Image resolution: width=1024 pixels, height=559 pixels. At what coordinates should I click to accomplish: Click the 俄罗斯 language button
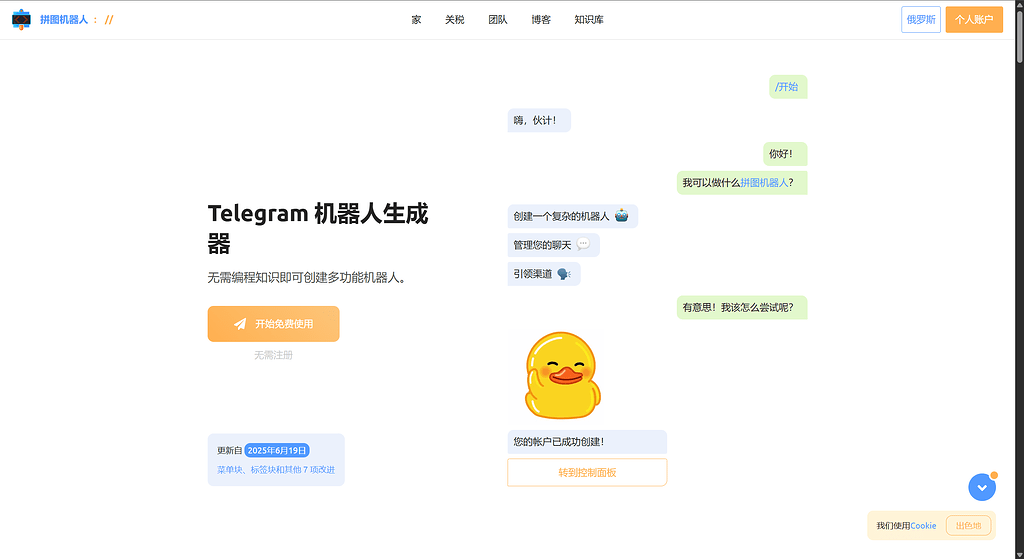tap(921, 20)
